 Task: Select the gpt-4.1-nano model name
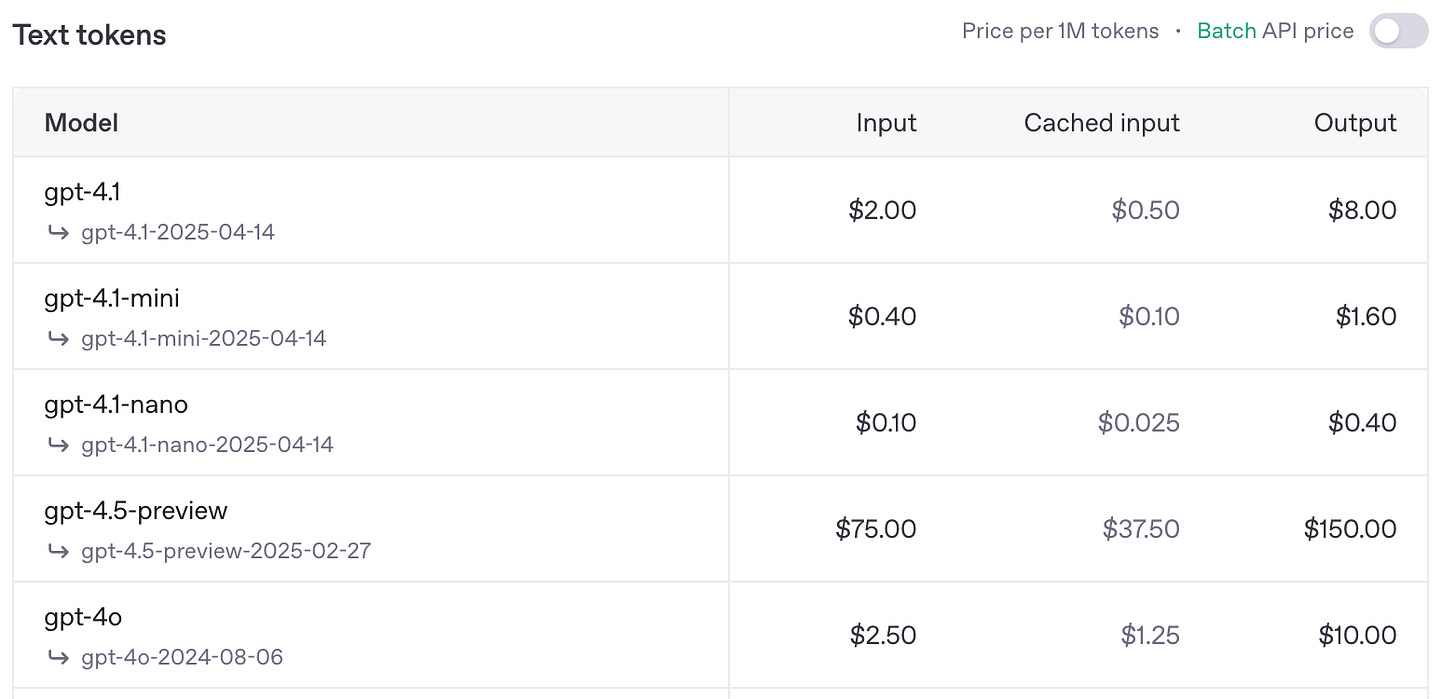click(116, 404)
